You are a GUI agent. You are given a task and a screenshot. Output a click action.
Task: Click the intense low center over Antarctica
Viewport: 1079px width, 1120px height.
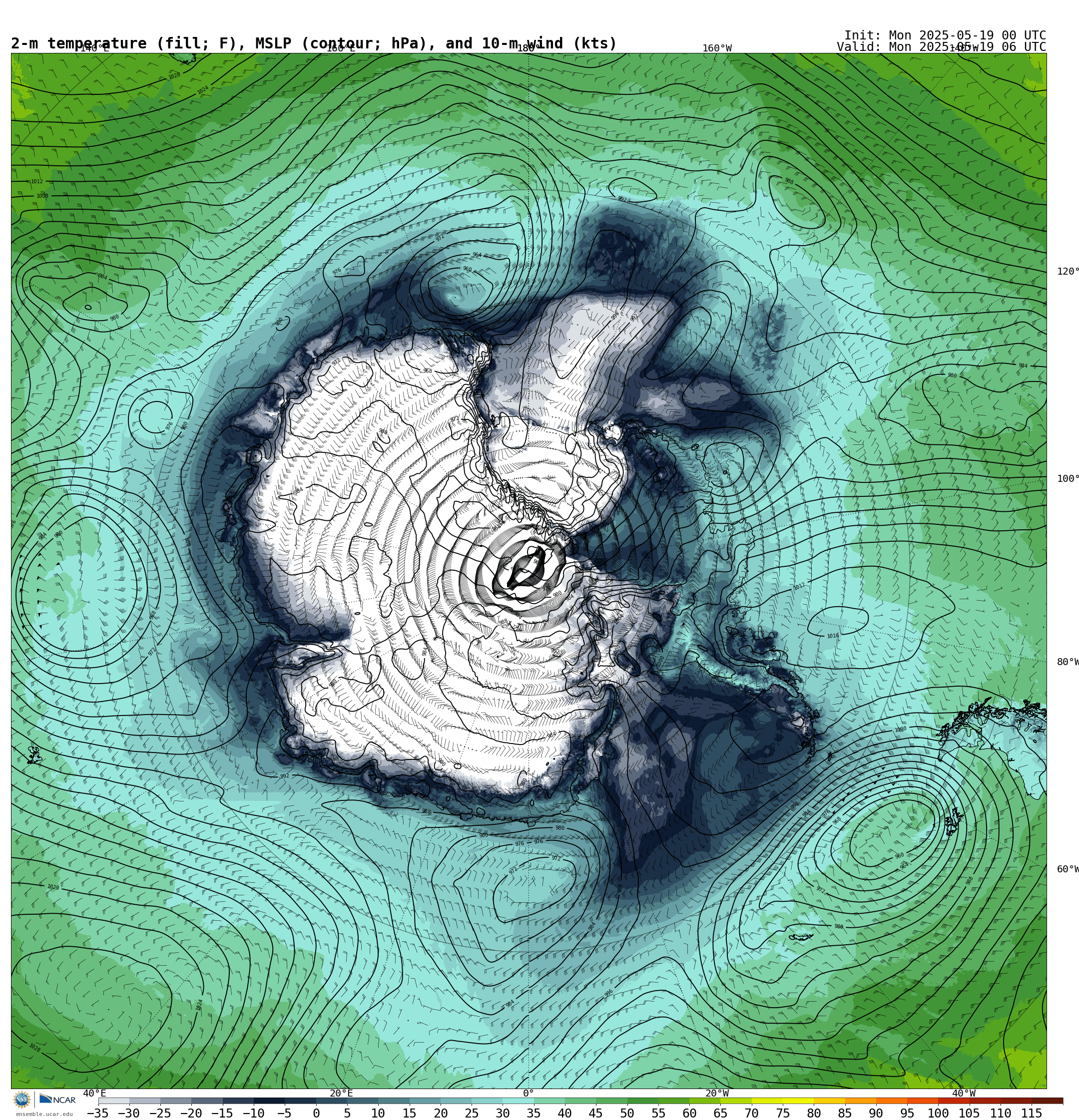pos(527,567)
